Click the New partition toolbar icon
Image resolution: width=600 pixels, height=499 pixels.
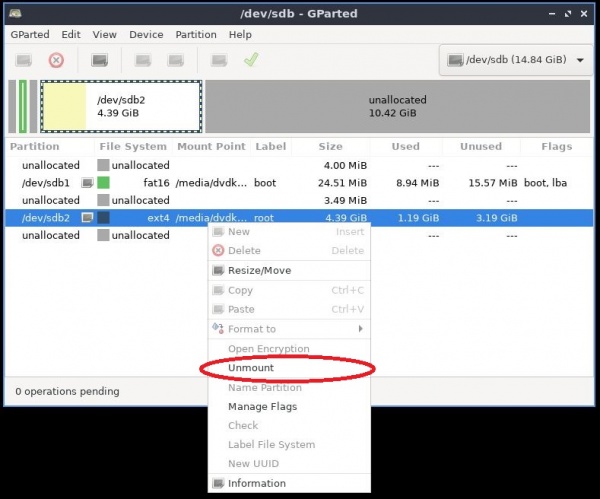click(24, 60)
